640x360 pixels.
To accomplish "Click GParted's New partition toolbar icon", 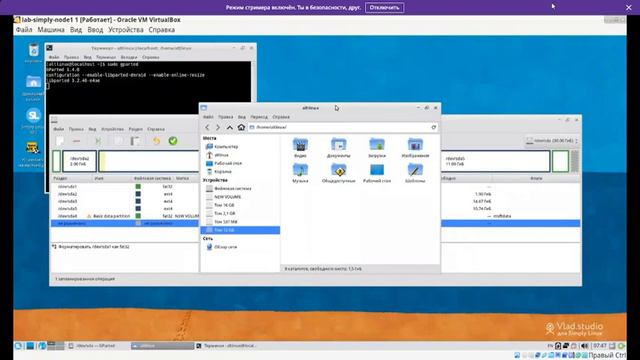I will (60, 141).
